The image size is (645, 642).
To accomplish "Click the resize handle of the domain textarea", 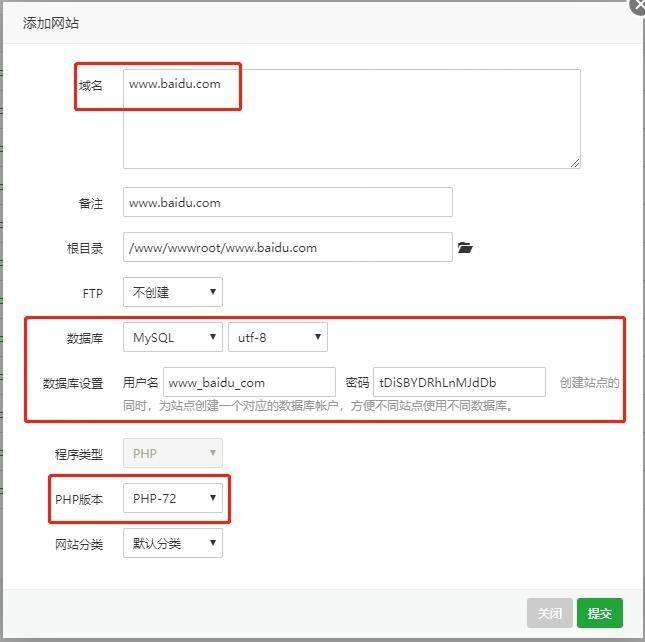I will click(x=575, y=163).
